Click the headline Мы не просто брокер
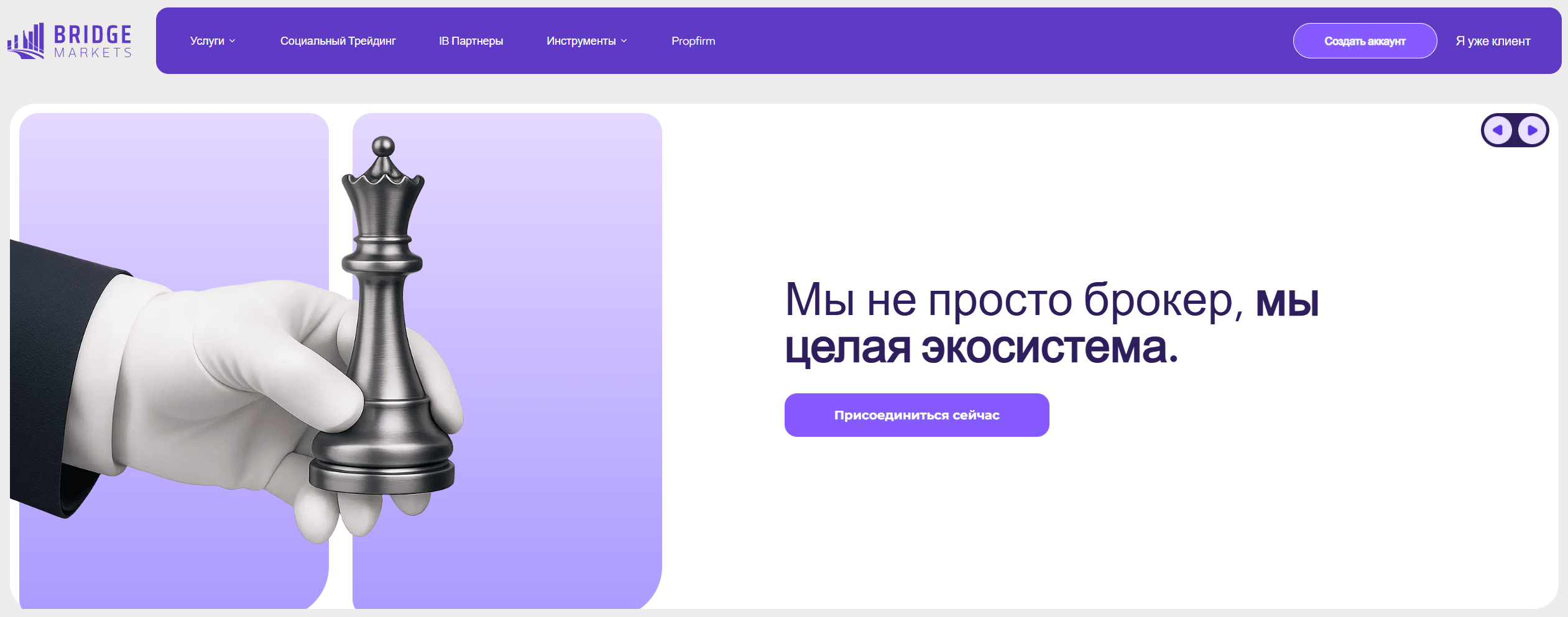The height and width of the screenshot is (617, 1568). point(1013,300)
